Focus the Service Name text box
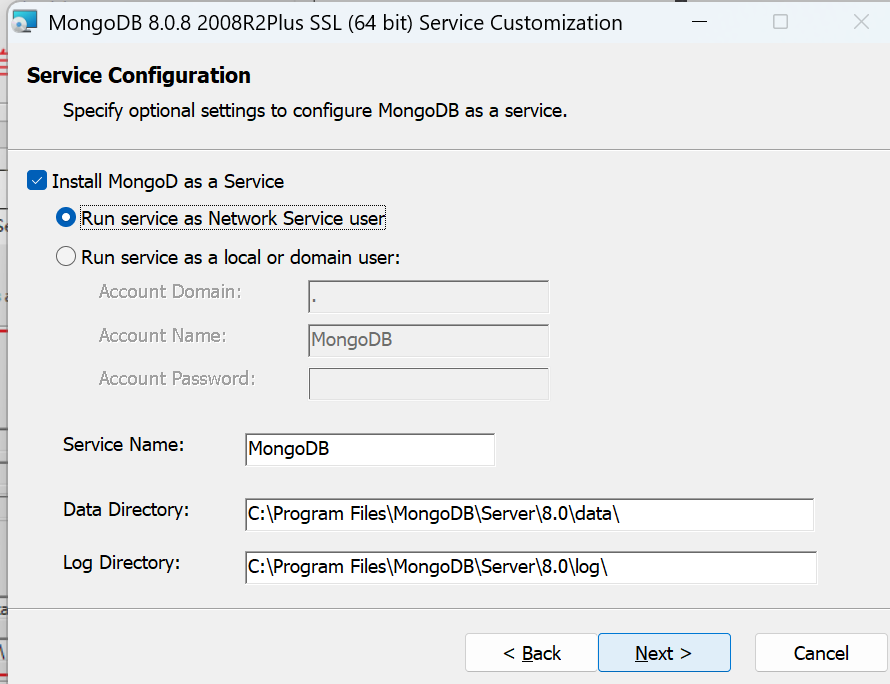This screenshot has width=890, height=684. click(370, 450)
